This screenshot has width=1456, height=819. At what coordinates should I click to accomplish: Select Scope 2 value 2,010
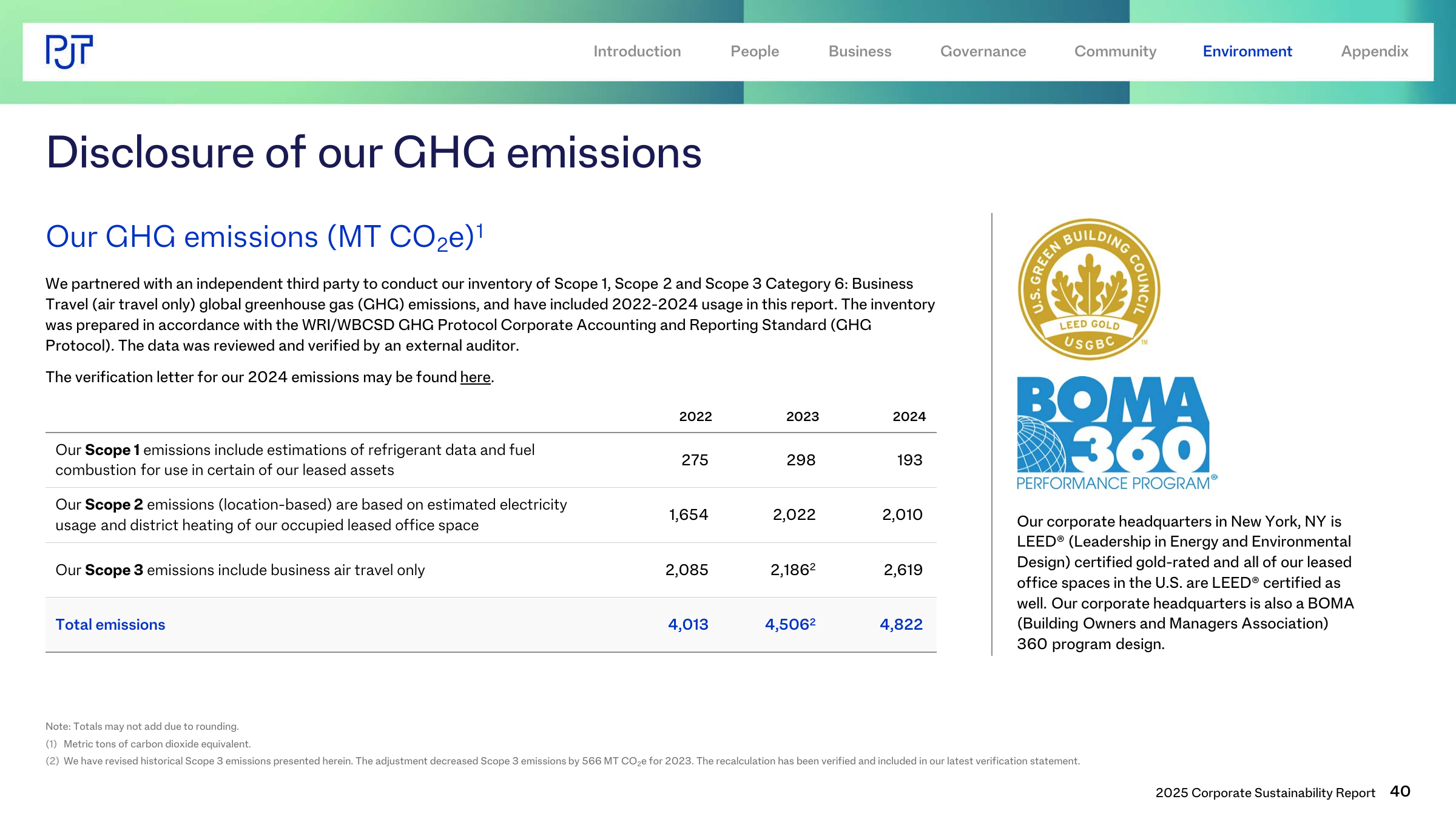coord(902,515)
